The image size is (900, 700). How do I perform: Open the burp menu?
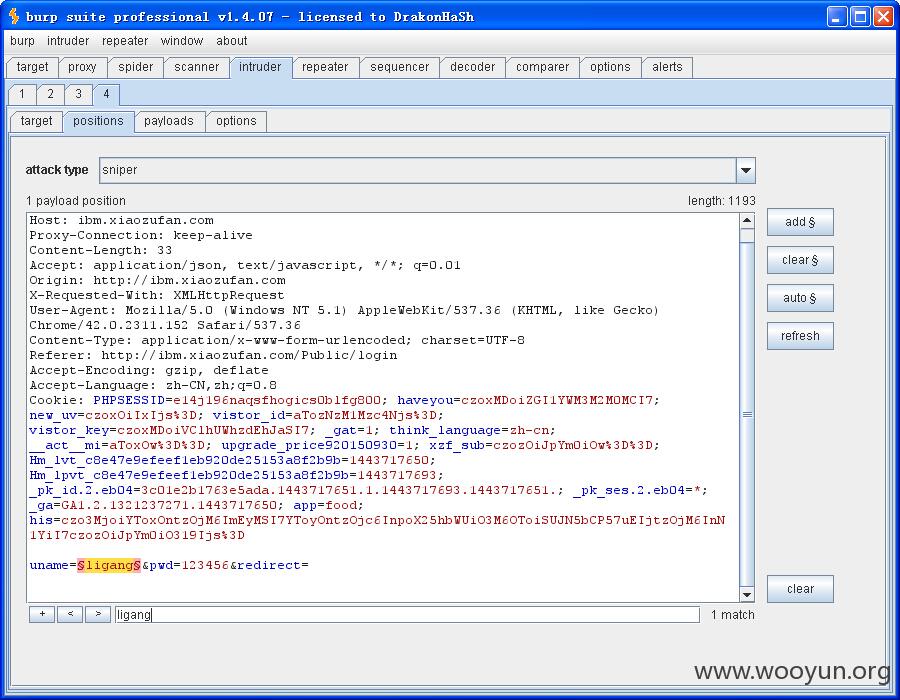point(22,41)
